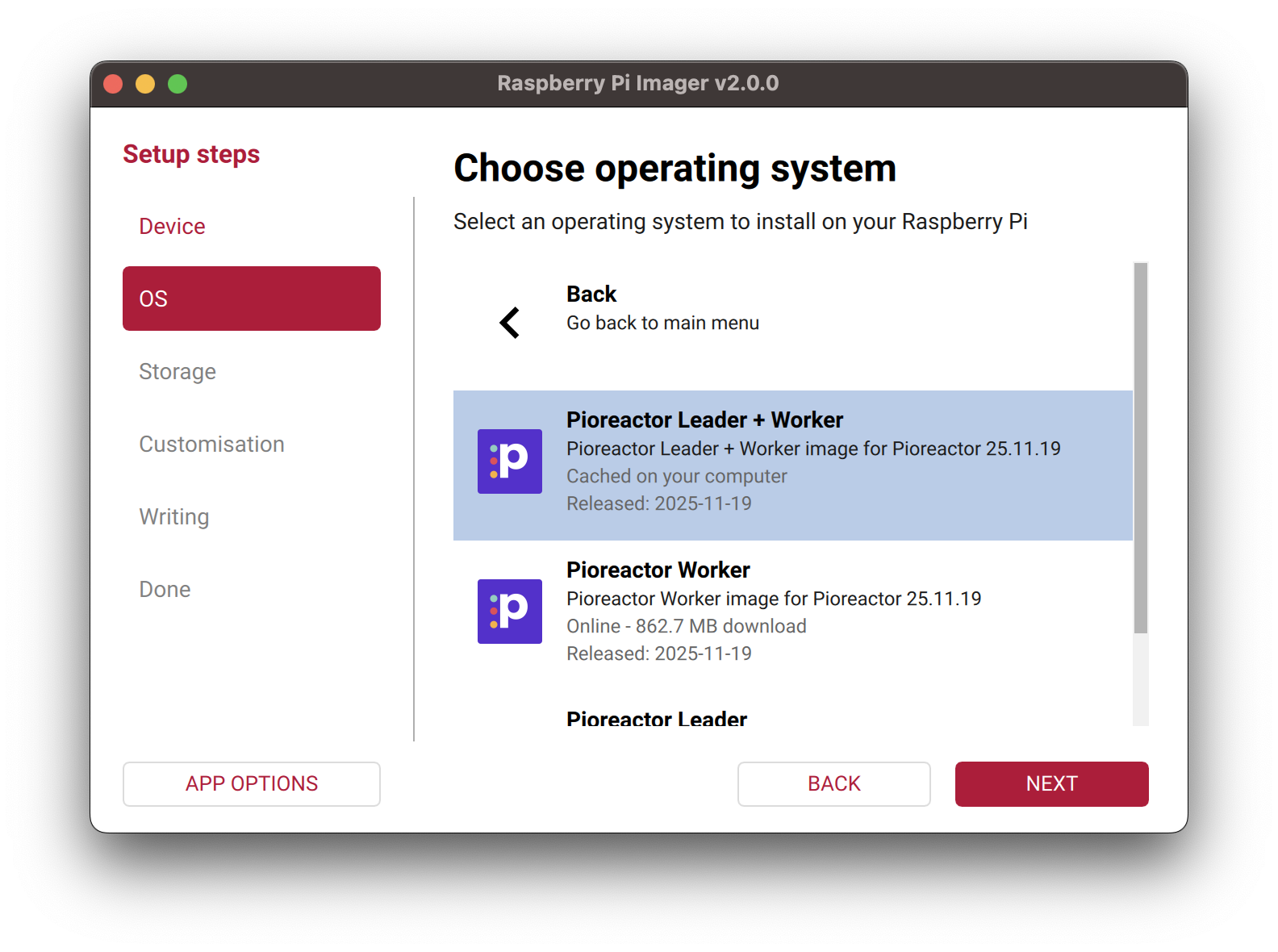Click NEXT to continue to storage
The image size is (1278, 952).
1051,784
